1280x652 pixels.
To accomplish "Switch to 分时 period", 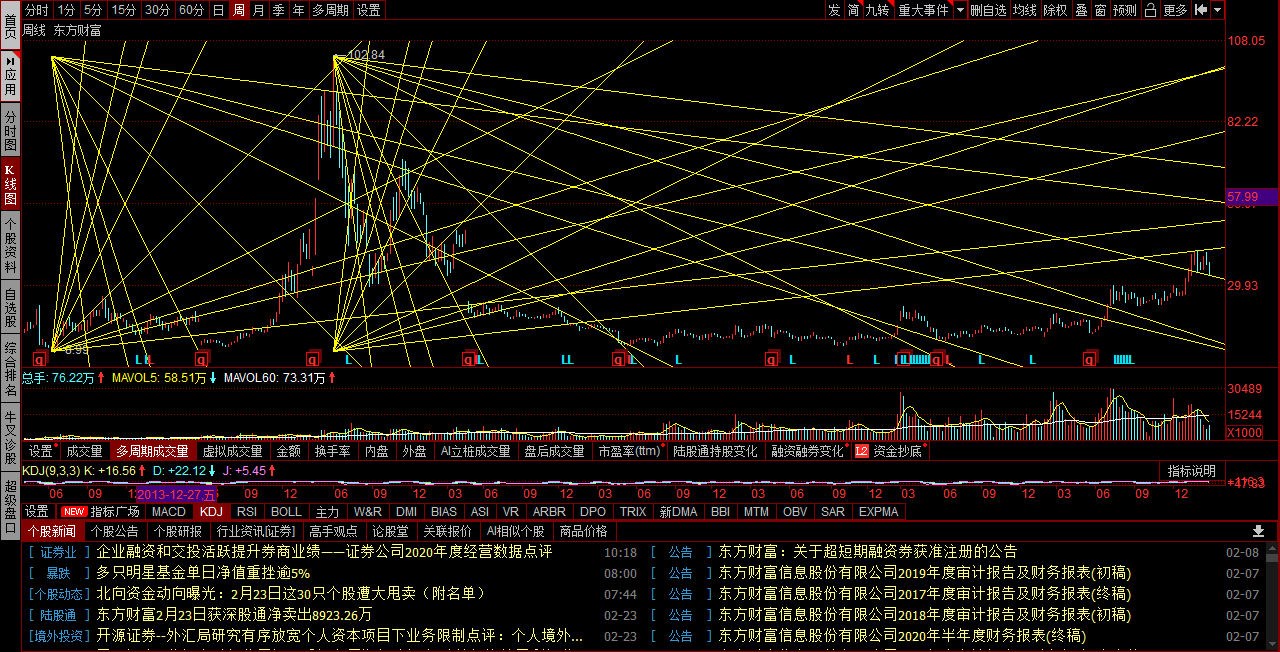I will pyautogui.click(x=36, y=10).
